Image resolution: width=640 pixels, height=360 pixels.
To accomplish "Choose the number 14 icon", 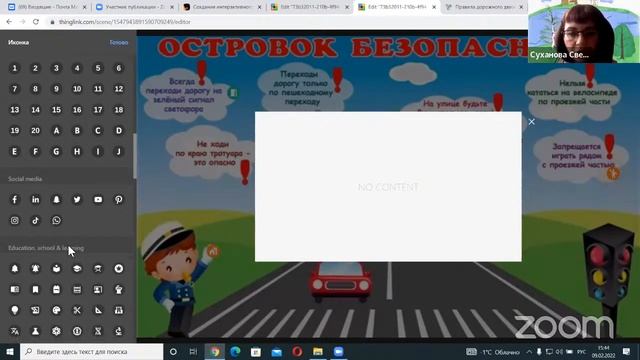I will [x=36, y=110].
